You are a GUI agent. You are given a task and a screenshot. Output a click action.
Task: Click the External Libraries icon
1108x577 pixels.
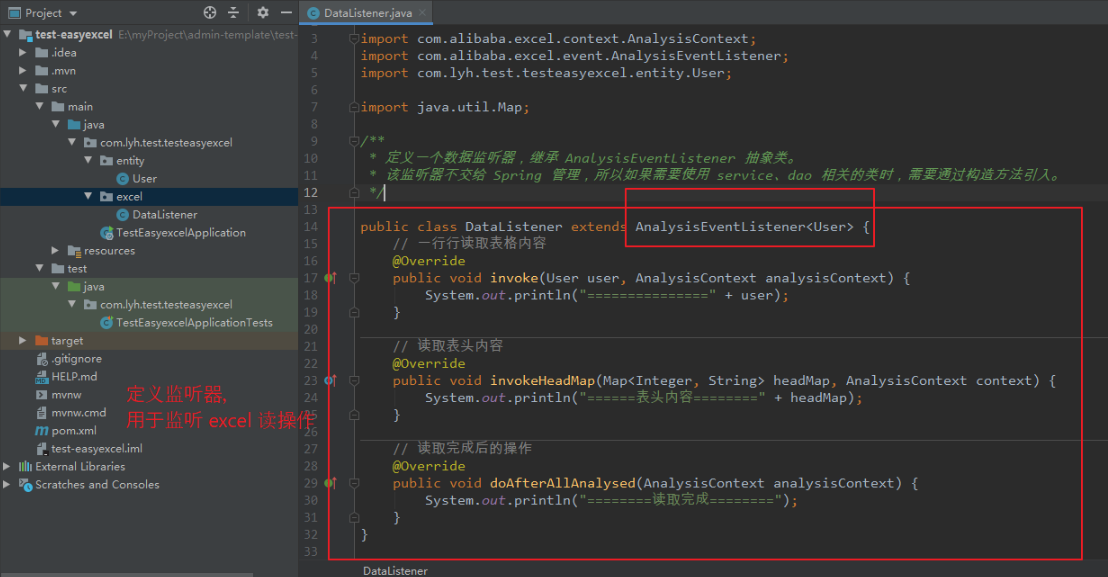25,467
